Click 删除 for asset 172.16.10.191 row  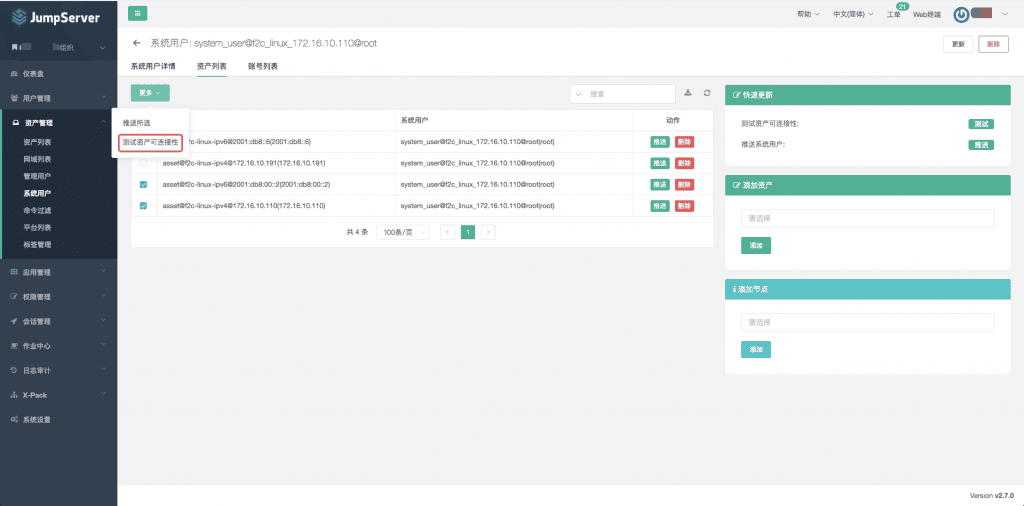(x=684, y=163)
